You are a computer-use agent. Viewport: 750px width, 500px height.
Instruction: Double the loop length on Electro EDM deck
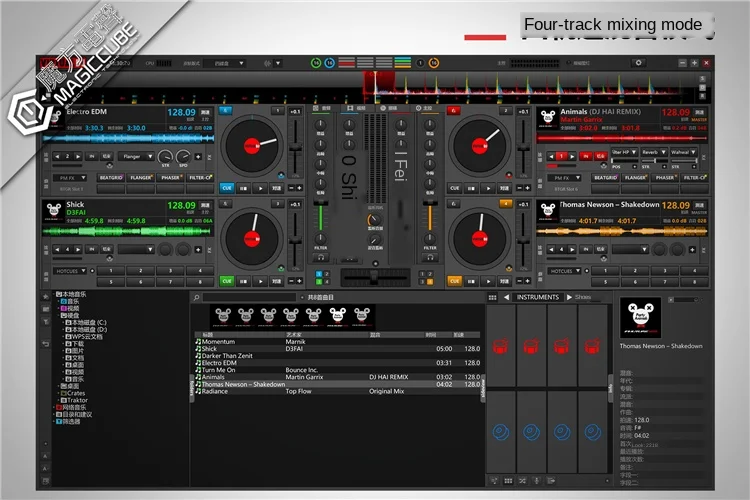[x=77, y=156]
